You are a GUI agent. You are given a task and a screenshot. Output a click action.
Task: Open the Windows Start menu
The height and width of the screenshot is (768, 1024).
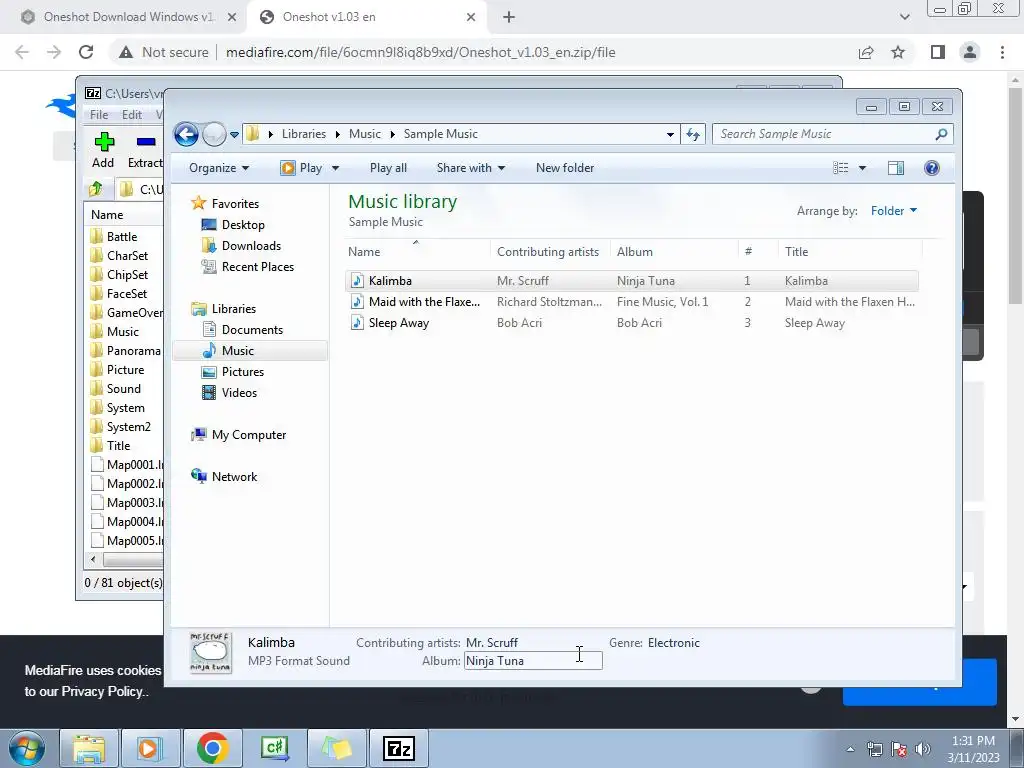(x=26, y=748)
